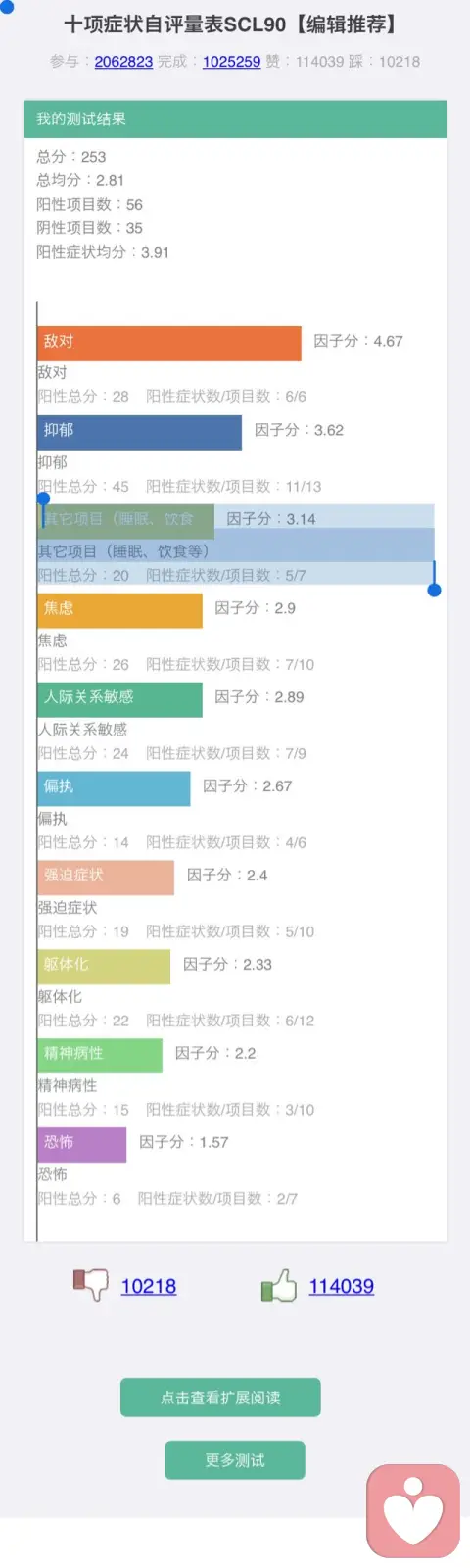
Task: Open the 2062823 participants link
Action: click(x=123, y=61)
